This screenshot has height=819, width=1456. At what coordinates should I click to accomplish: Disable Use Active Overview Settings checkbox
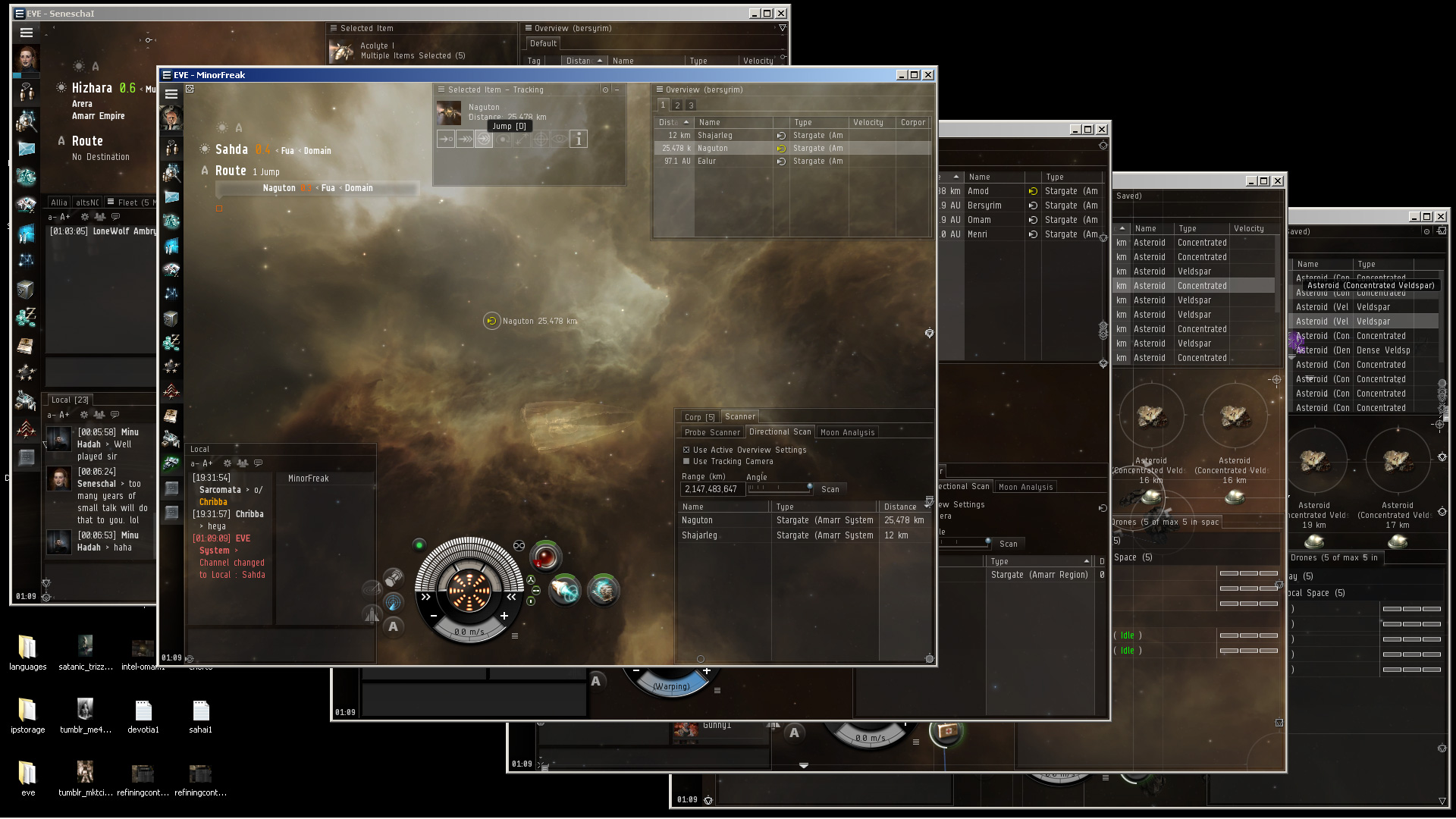pos(686,450)
